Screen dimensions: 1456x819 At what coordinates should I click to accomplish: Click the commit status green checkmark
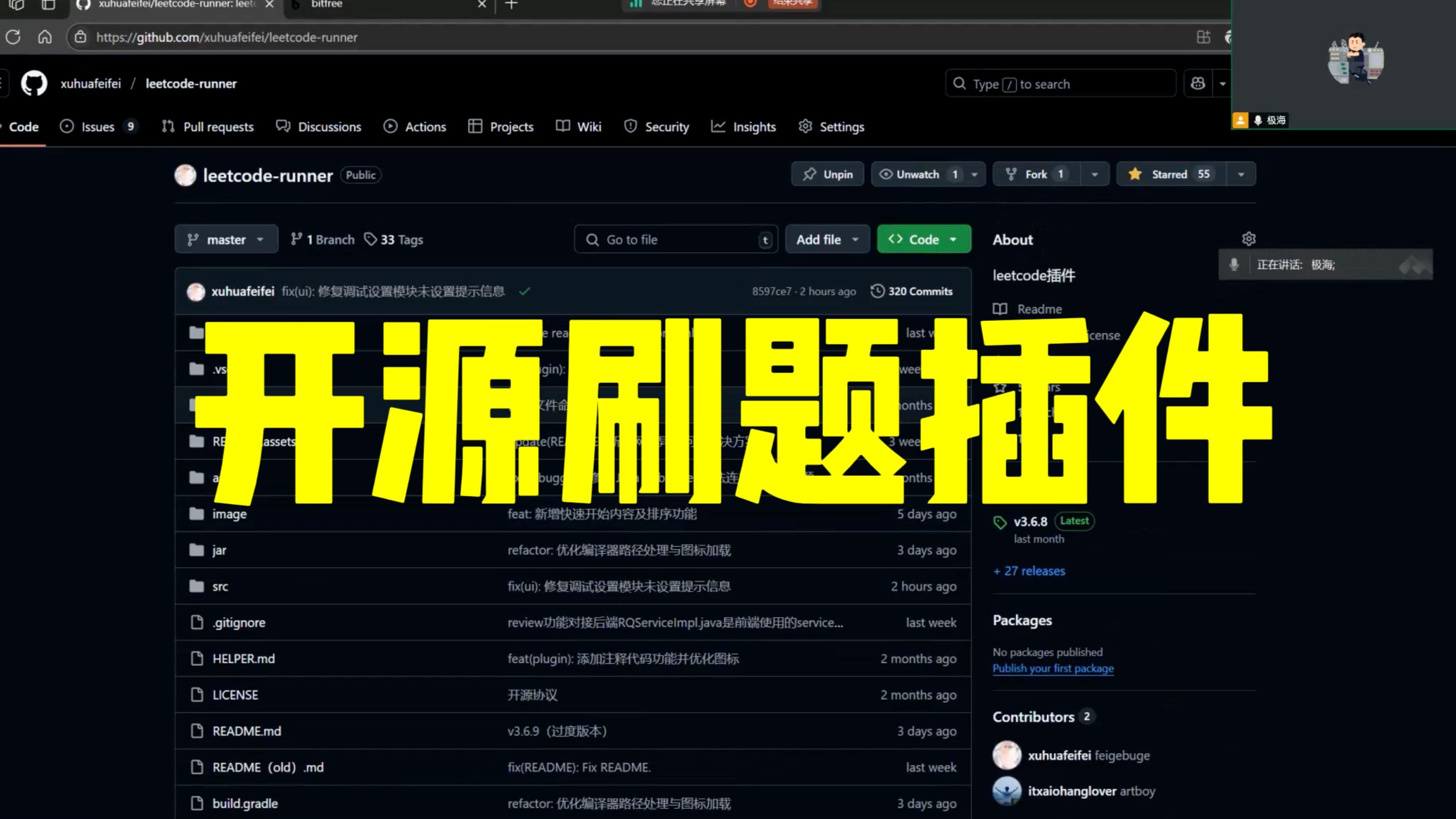524,292
